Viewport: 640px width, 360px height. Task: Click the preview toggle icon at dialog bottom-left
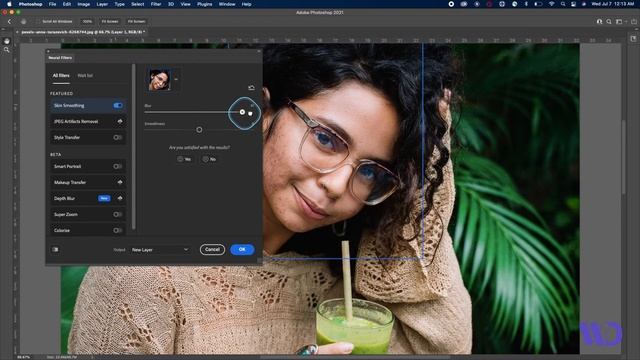55,249
